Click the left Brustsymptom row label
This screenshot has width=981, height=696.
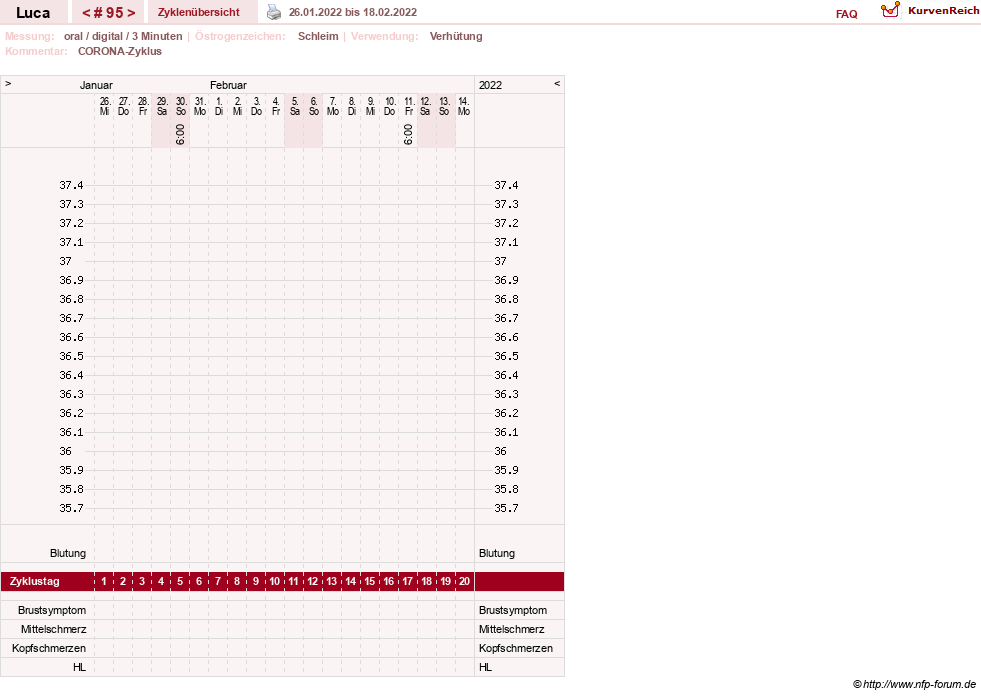click(52, 610)
